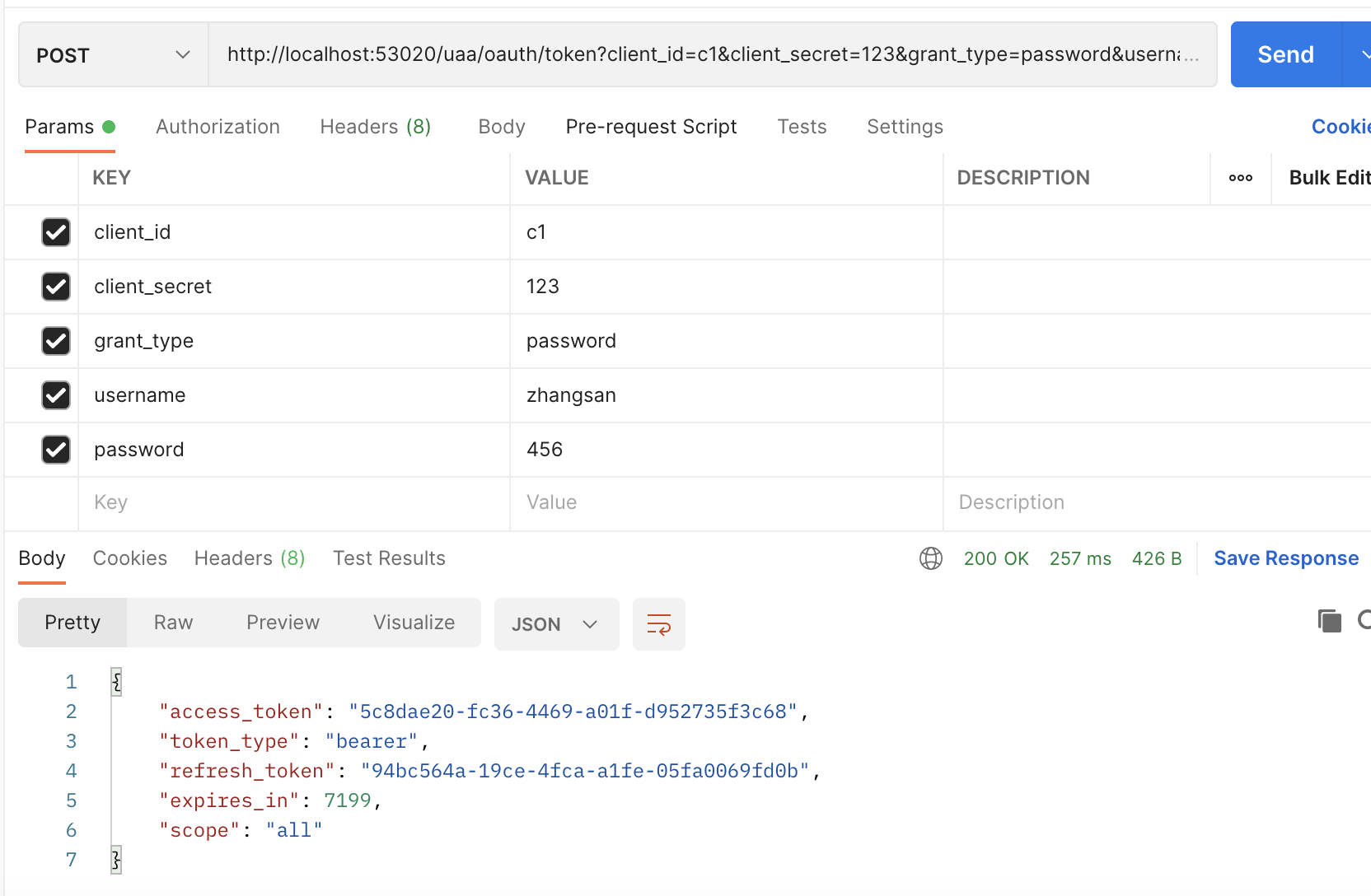Click the KEY column header
The height and width of the screenshot is (896, 1371).
tap(111, 178)
